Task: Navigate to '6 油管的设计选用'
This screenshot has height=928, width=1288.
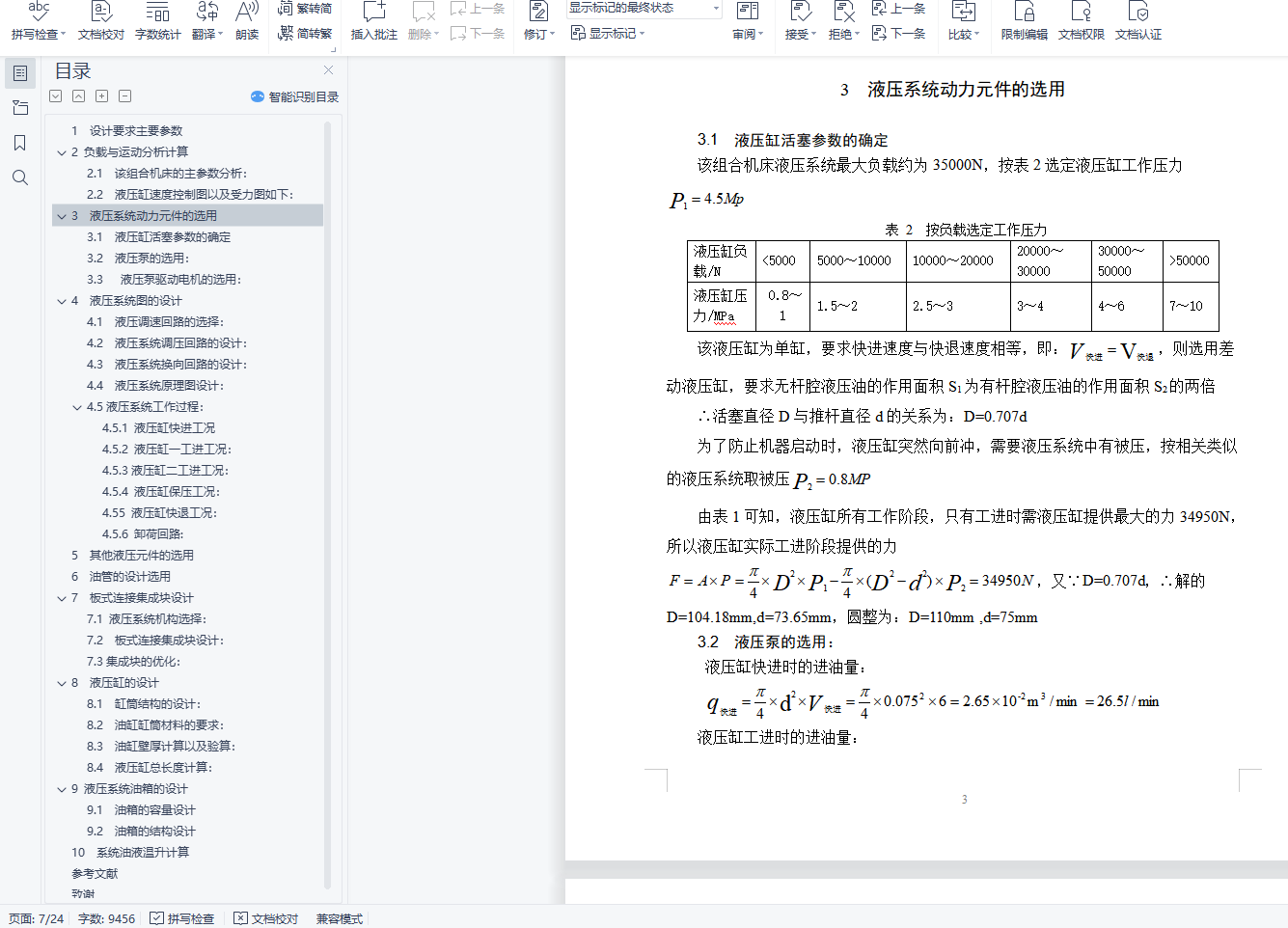Action: [x=121, y=577]
